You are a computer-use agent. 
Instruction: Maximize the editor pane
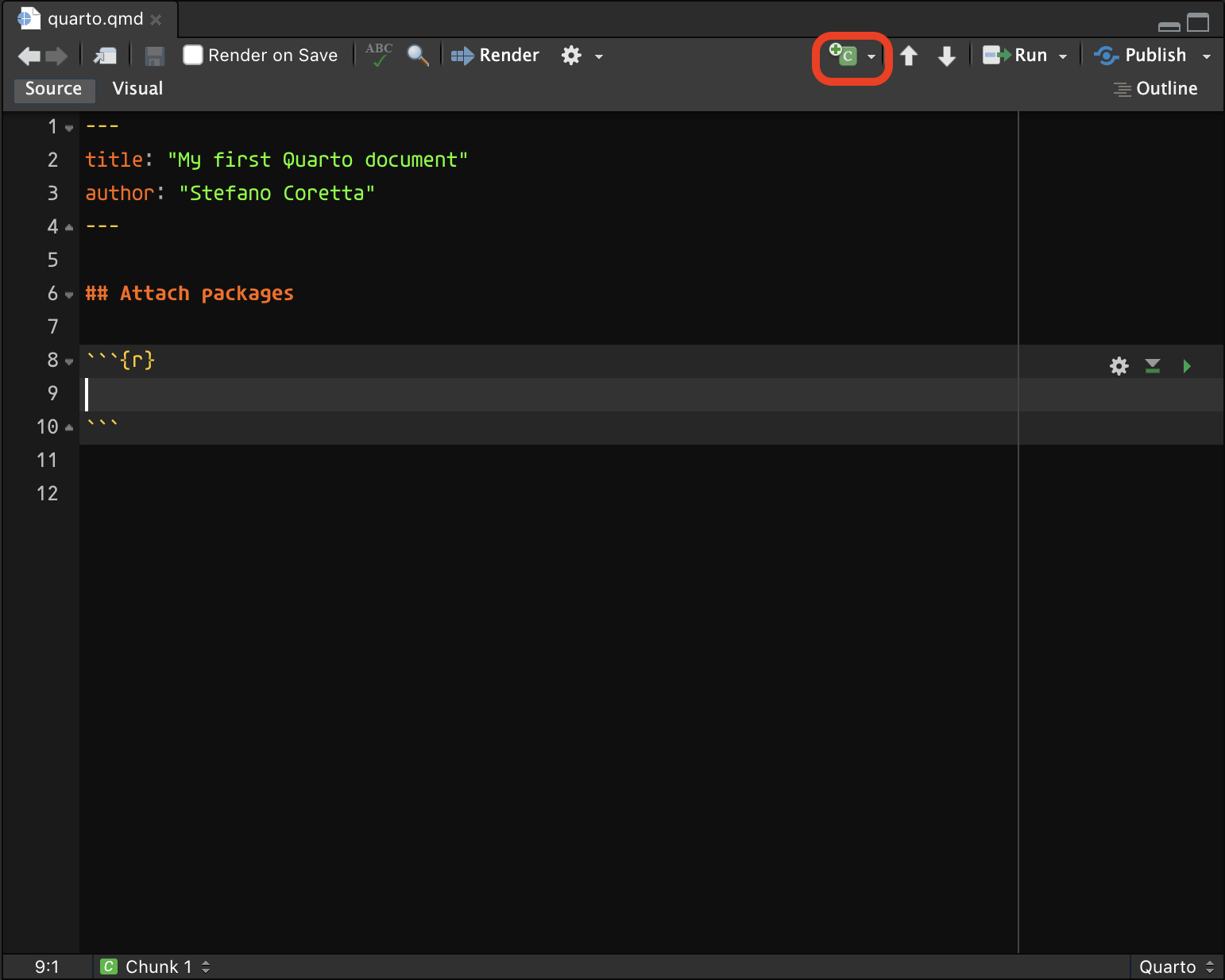(1198, 22)
